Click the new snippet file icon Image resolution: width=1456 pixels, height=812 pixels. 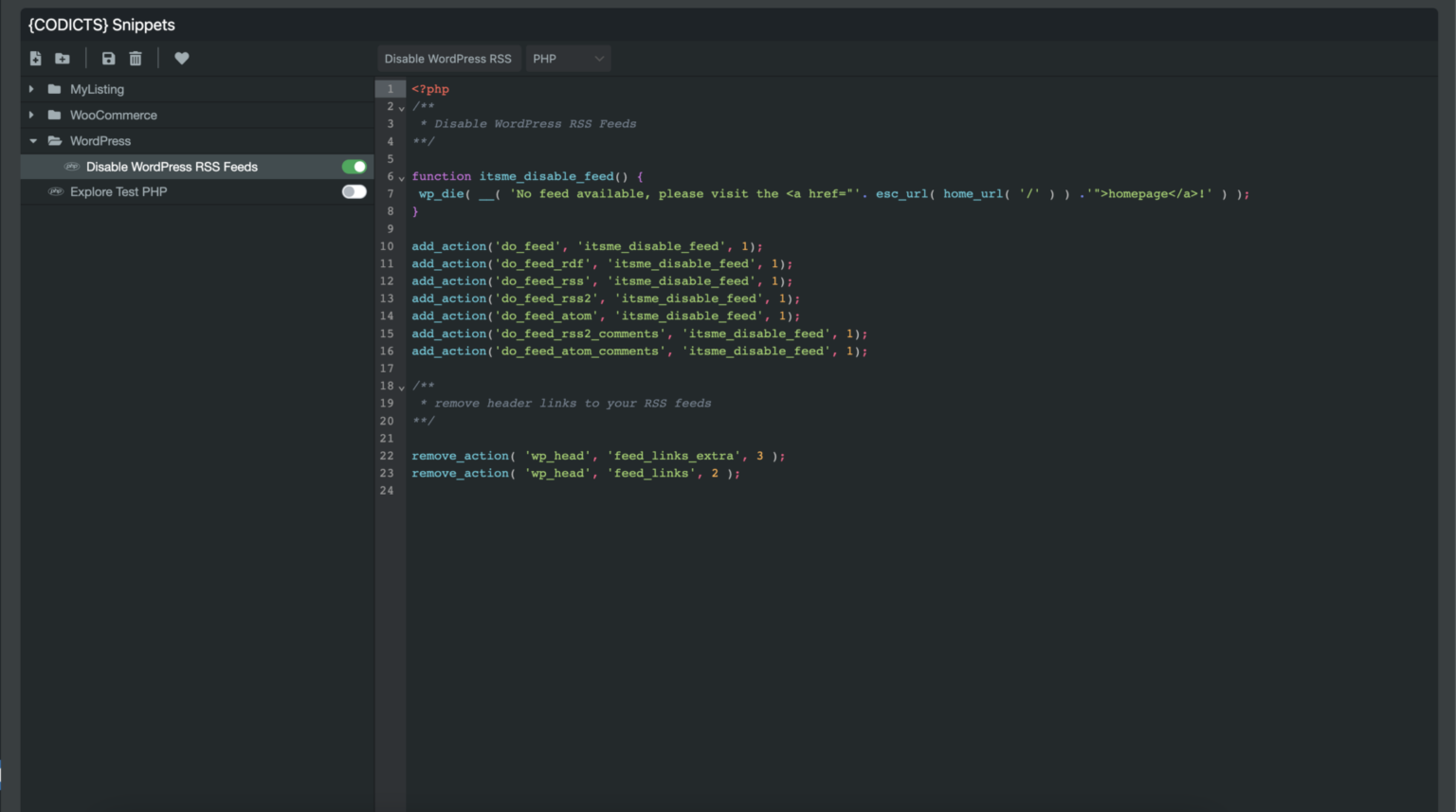(x=35, y=59)
